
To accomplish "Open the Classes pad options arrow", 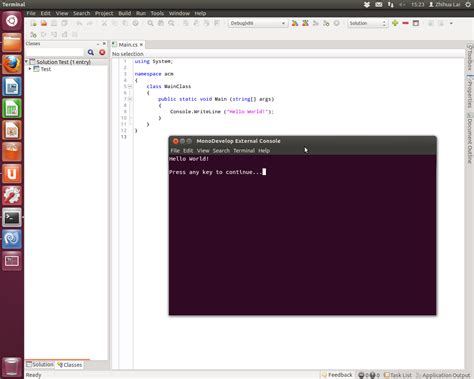I will pos(98,44).
